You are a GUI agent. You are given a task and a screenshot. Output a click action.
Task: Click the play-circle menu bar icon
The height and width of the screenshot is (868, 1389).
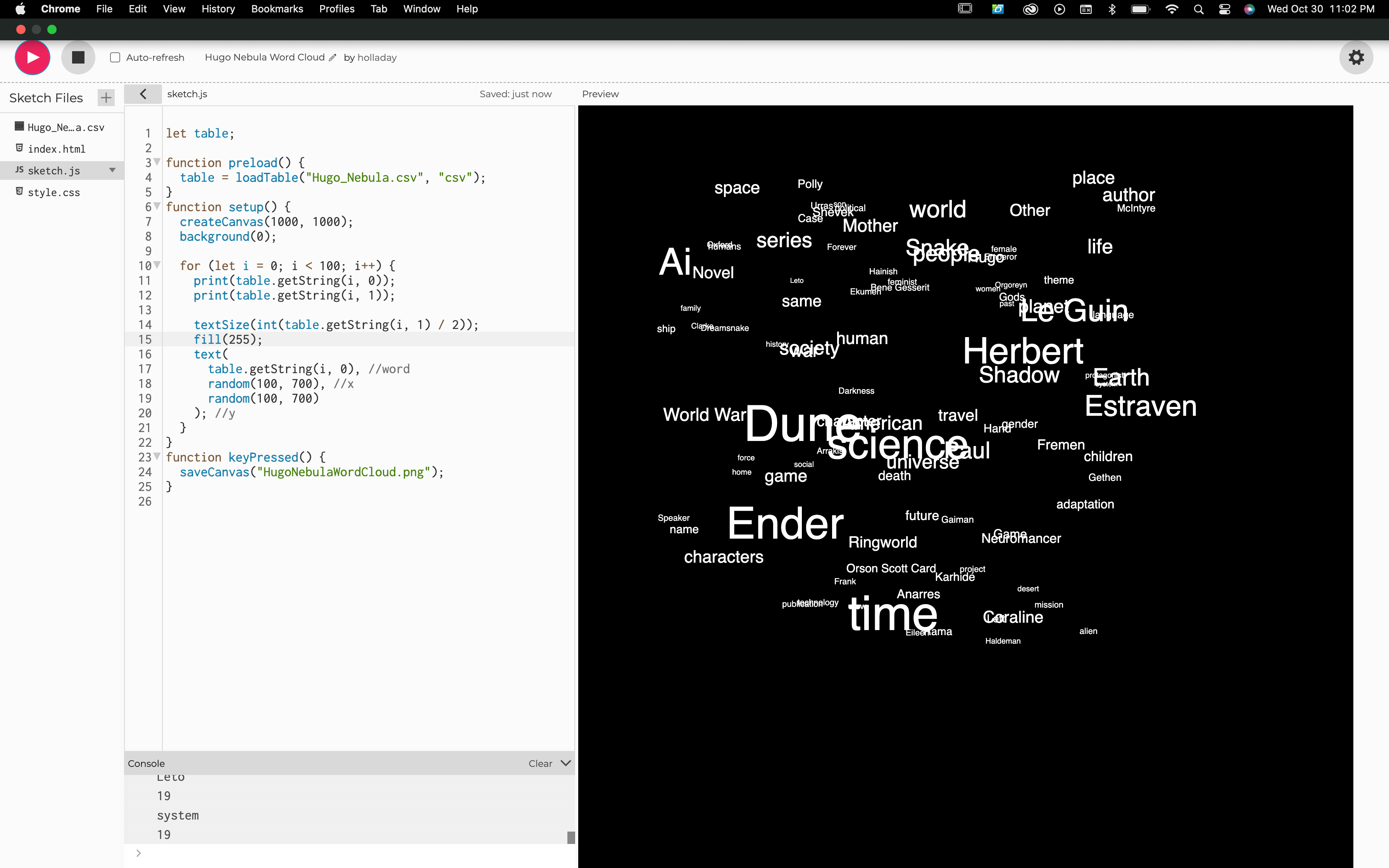pos(1060,9)
